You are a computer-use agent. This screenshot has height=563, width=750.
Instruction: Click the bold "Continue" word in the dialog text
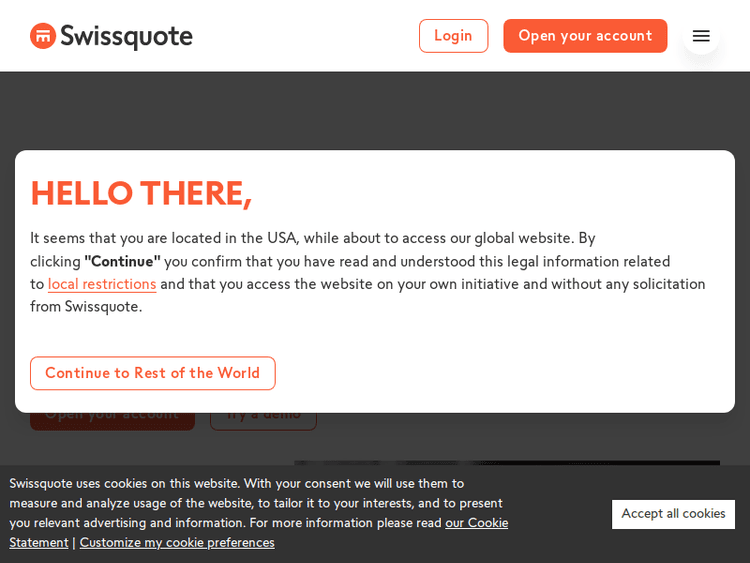pos(122,261)
